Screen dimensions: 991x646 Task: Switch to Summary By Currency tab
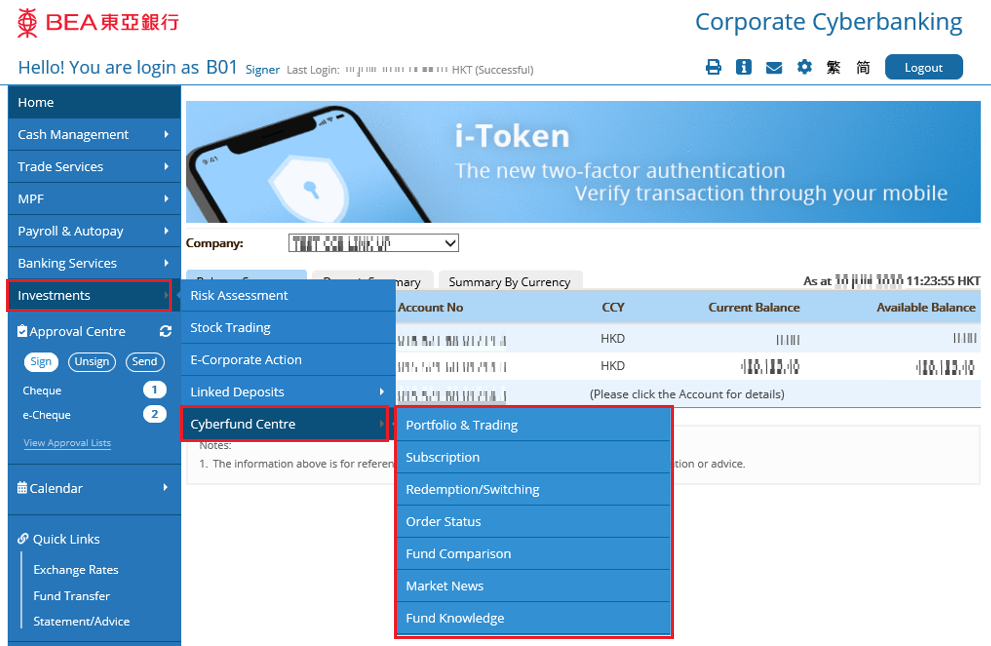tap(510, 281)
